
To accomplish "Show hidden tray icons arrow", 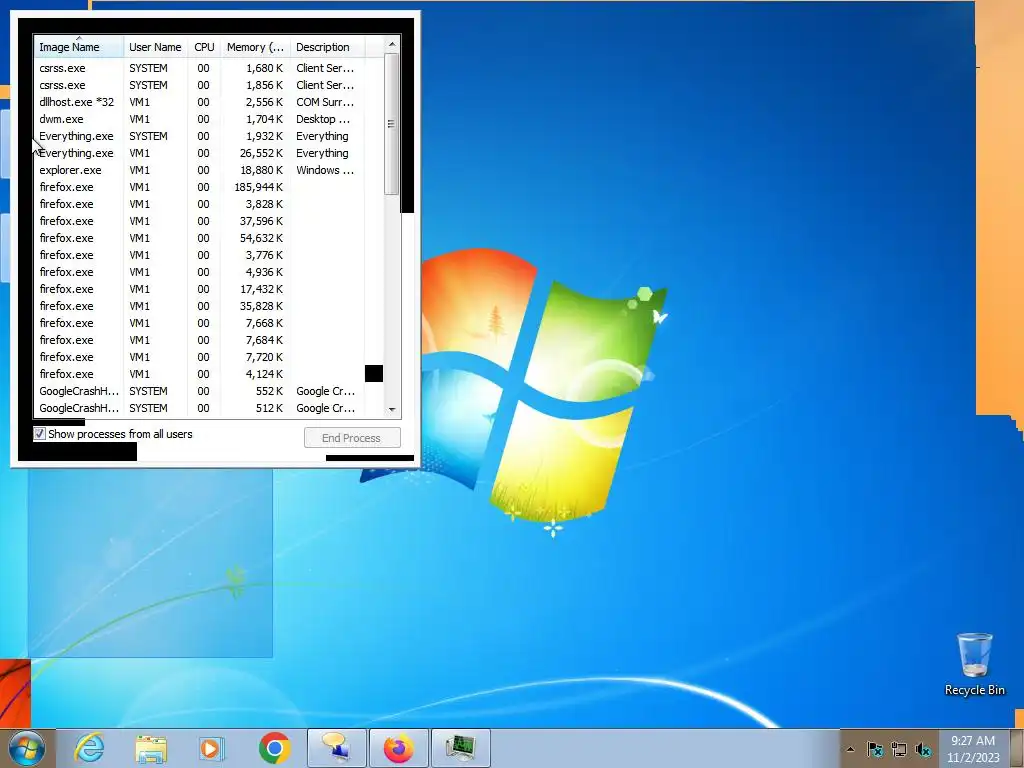I will click(850, 749).
